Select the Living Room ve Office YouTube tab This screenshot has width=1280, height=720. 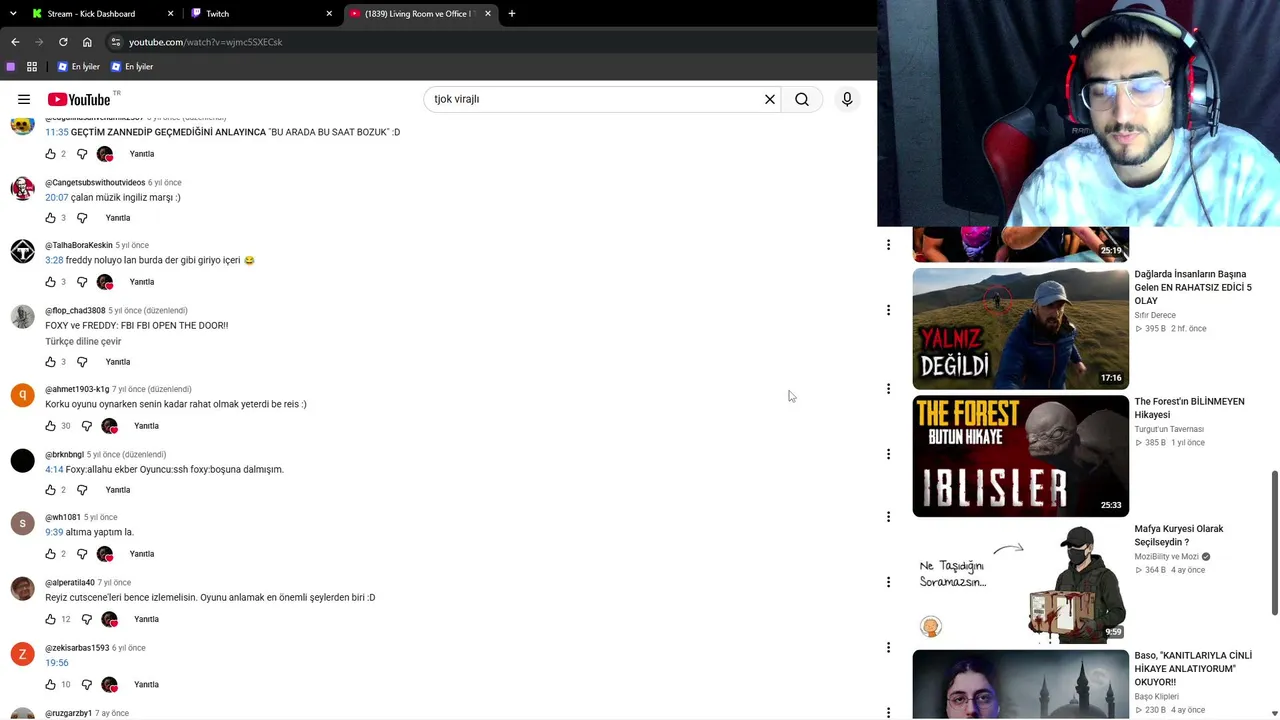[x=420, y=13]
